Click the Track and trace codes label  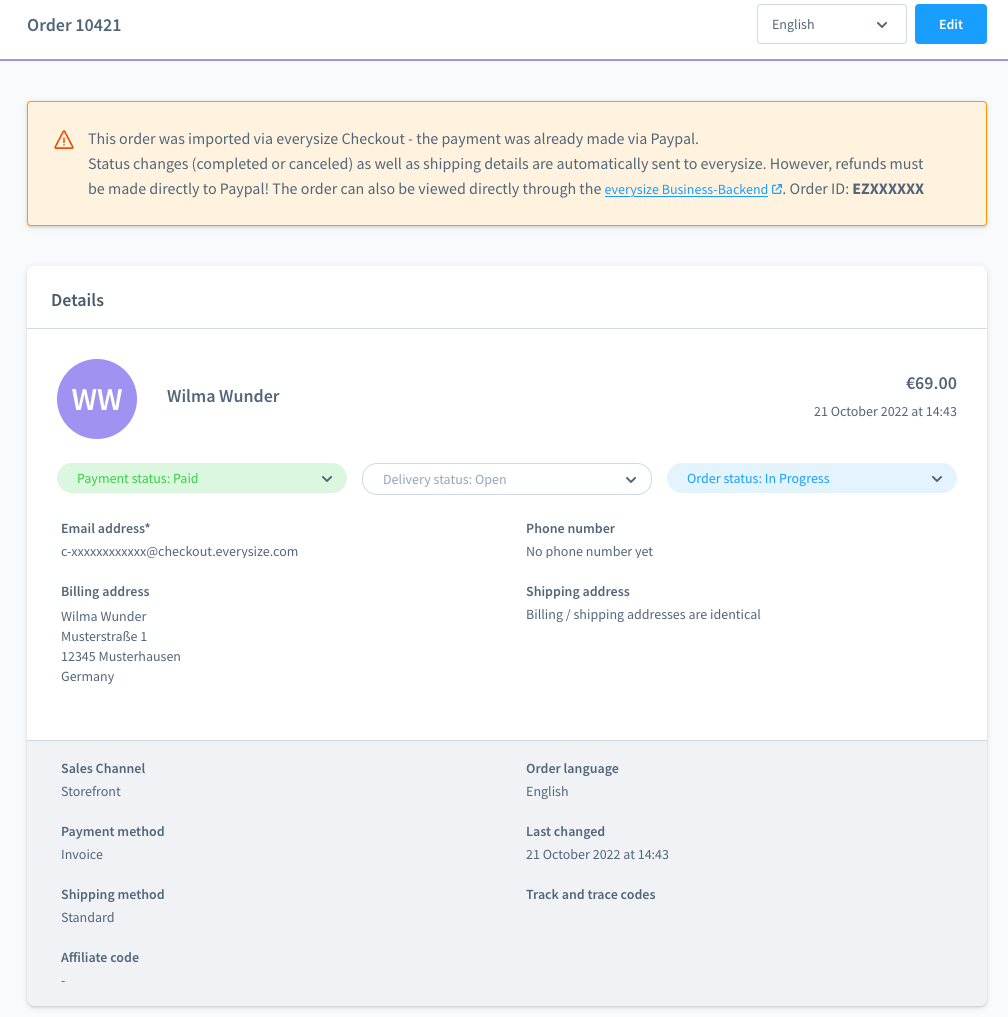(x=590, y=894)
